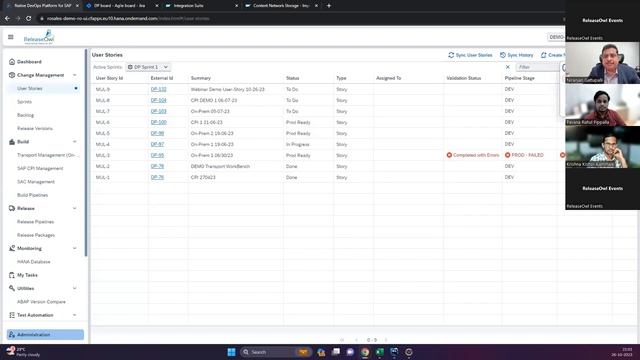Image resolution: width=640 pixels, height=360 pixels.
Task: Open ABAP Version Compare in the sidebar
Action: click(x=41, y=302)
